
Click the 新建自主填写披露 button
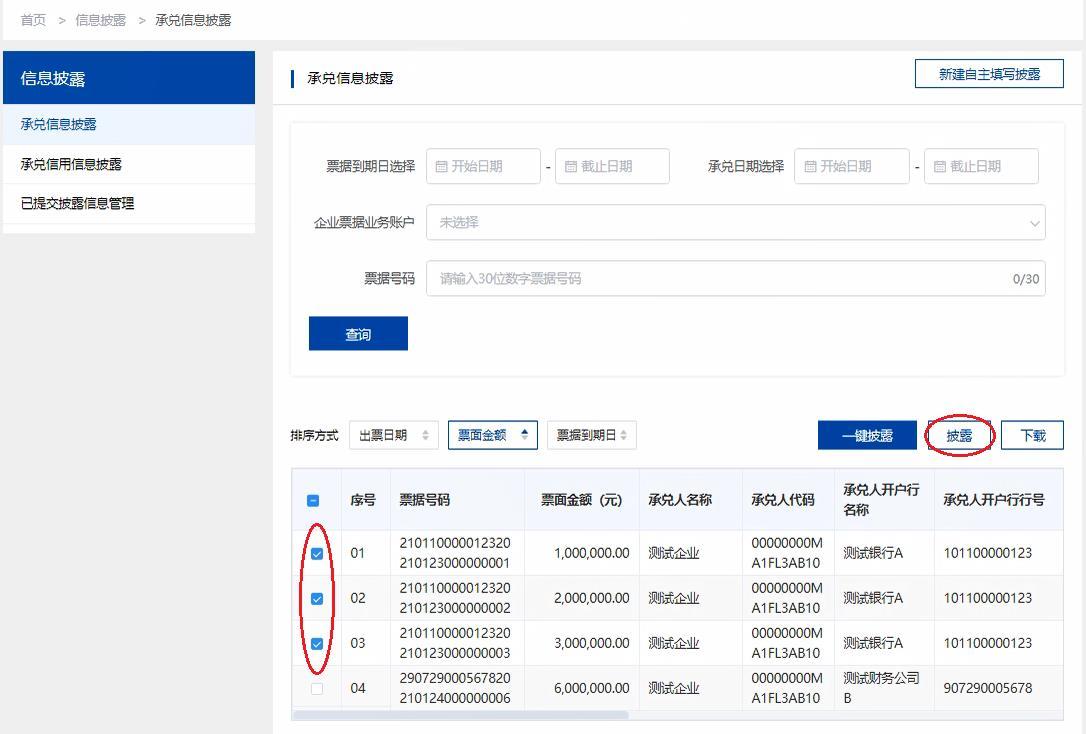988,73
